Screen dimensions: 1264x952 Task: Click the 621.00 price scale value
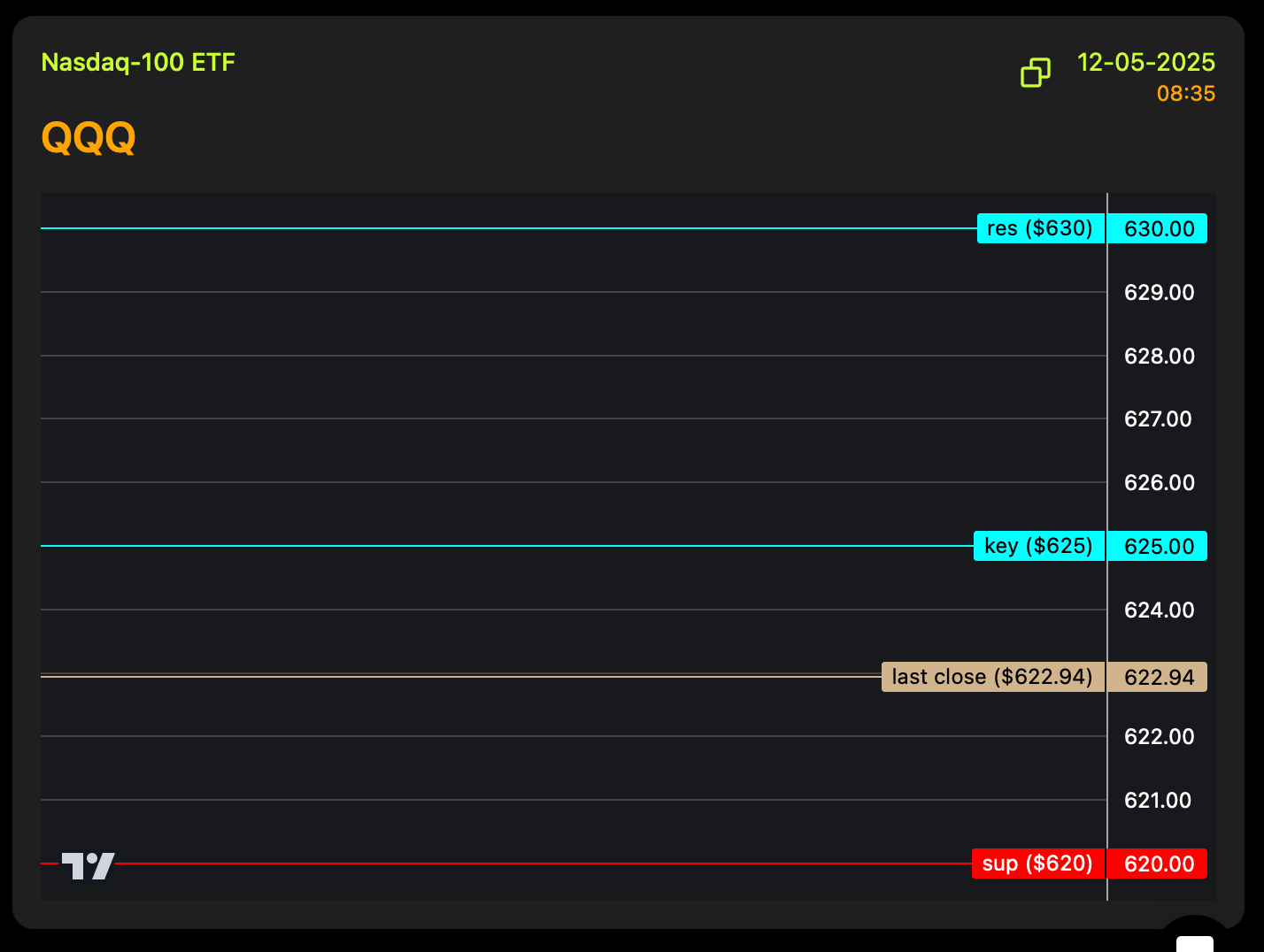coord(1158,801)
